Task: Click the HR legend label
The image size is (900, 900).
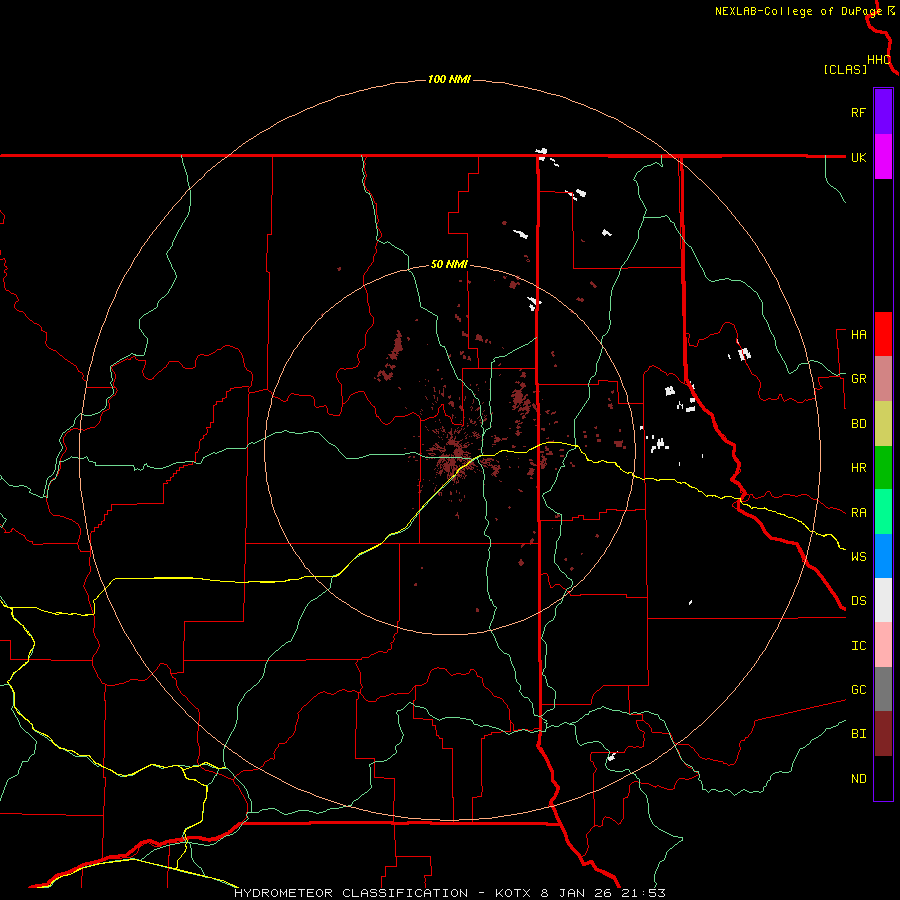Action: [858, 468]
